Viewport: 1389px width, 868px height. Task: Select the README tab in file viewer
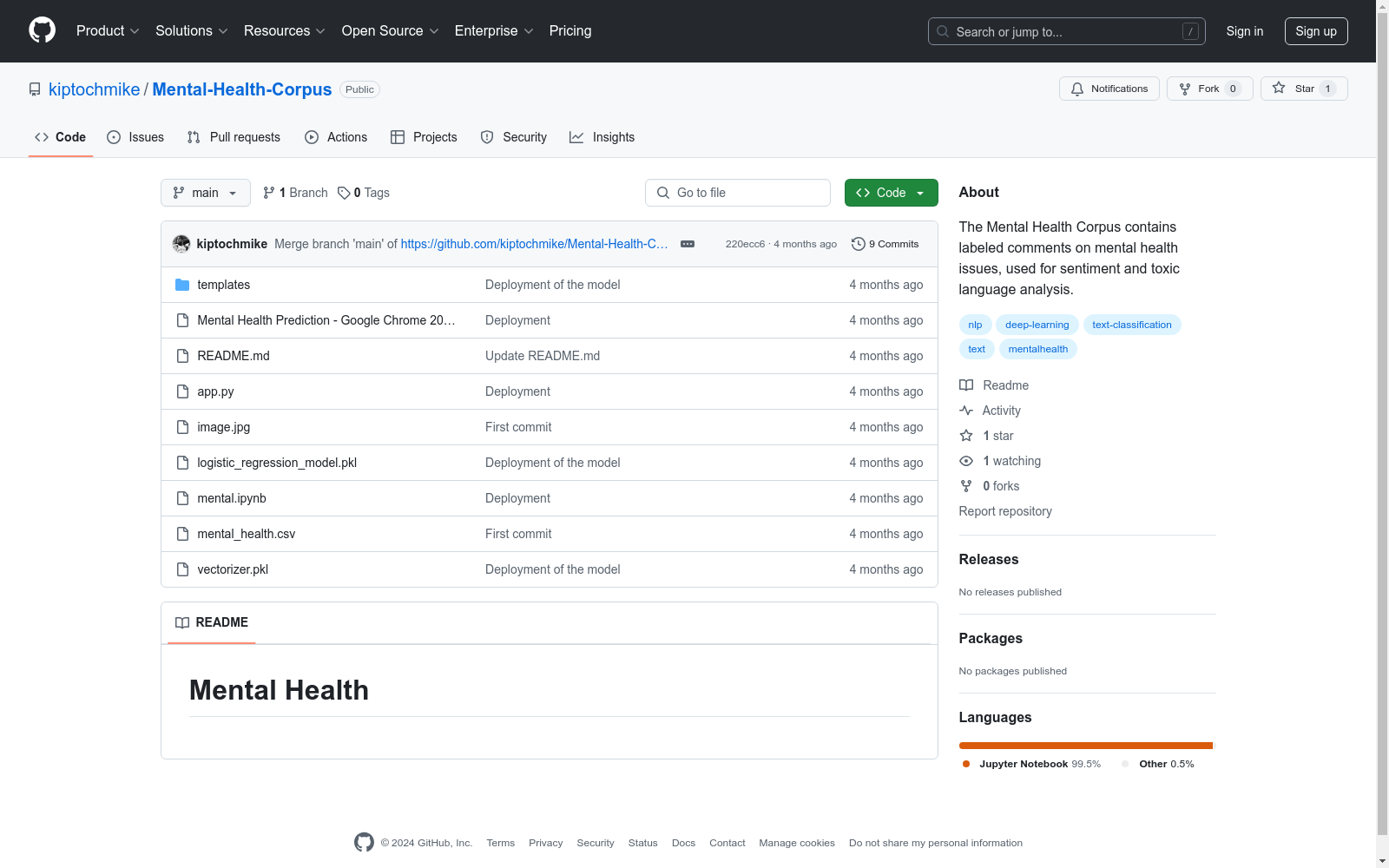pos(212,622)
